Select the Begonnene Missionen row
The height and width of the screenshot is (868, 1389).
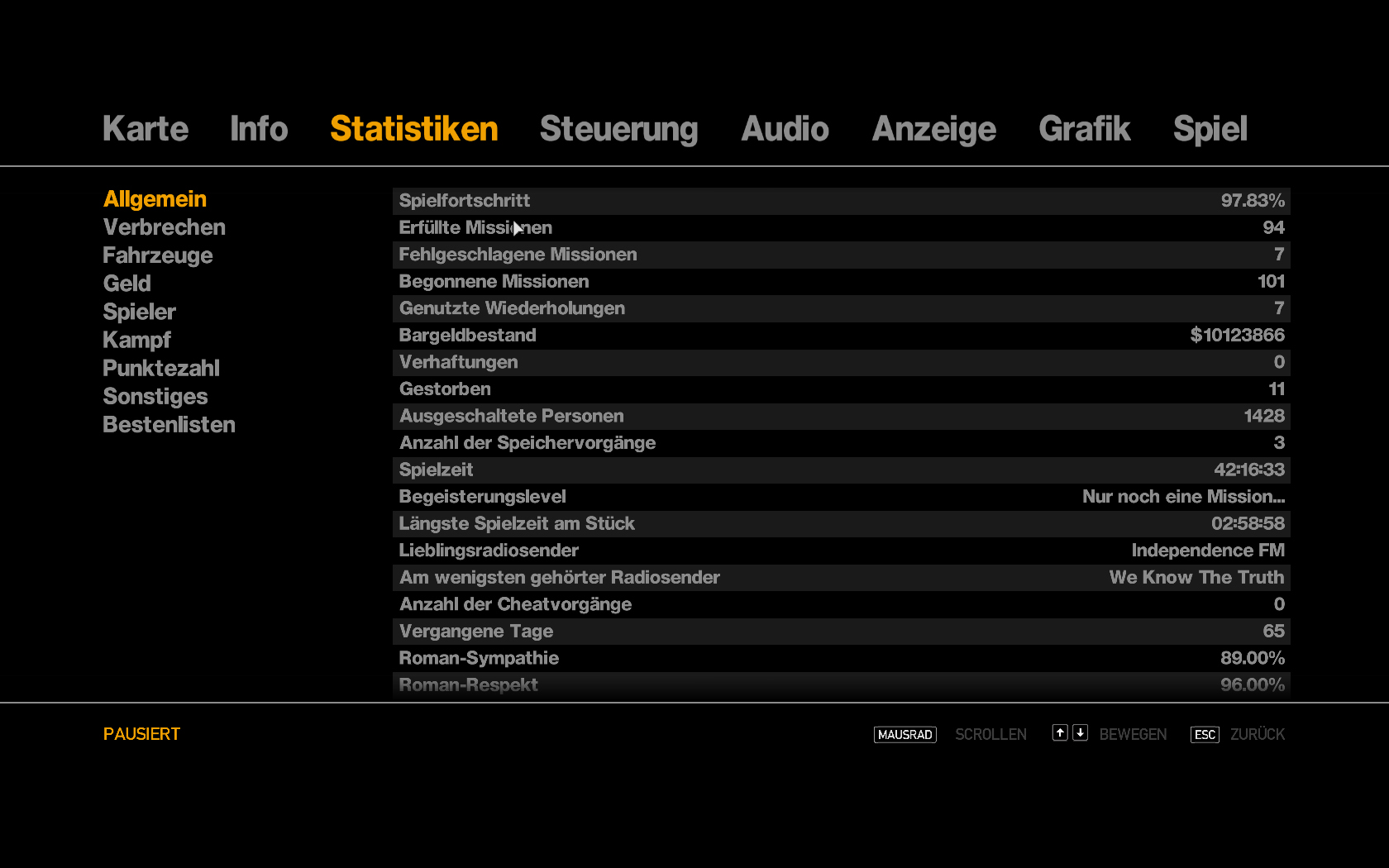click(x=842, y=282)
